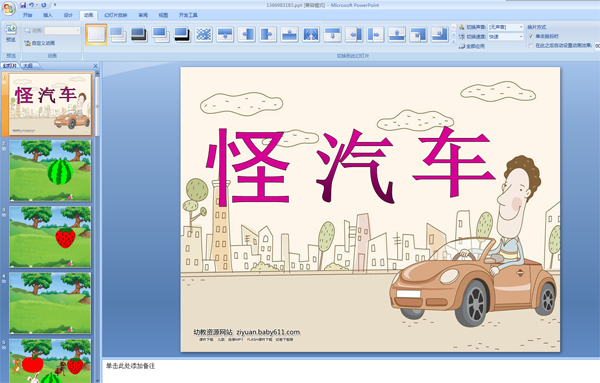Select the Cut Through Black transition
The width and height of the screenshot is (600, 383).
[182, 34]
